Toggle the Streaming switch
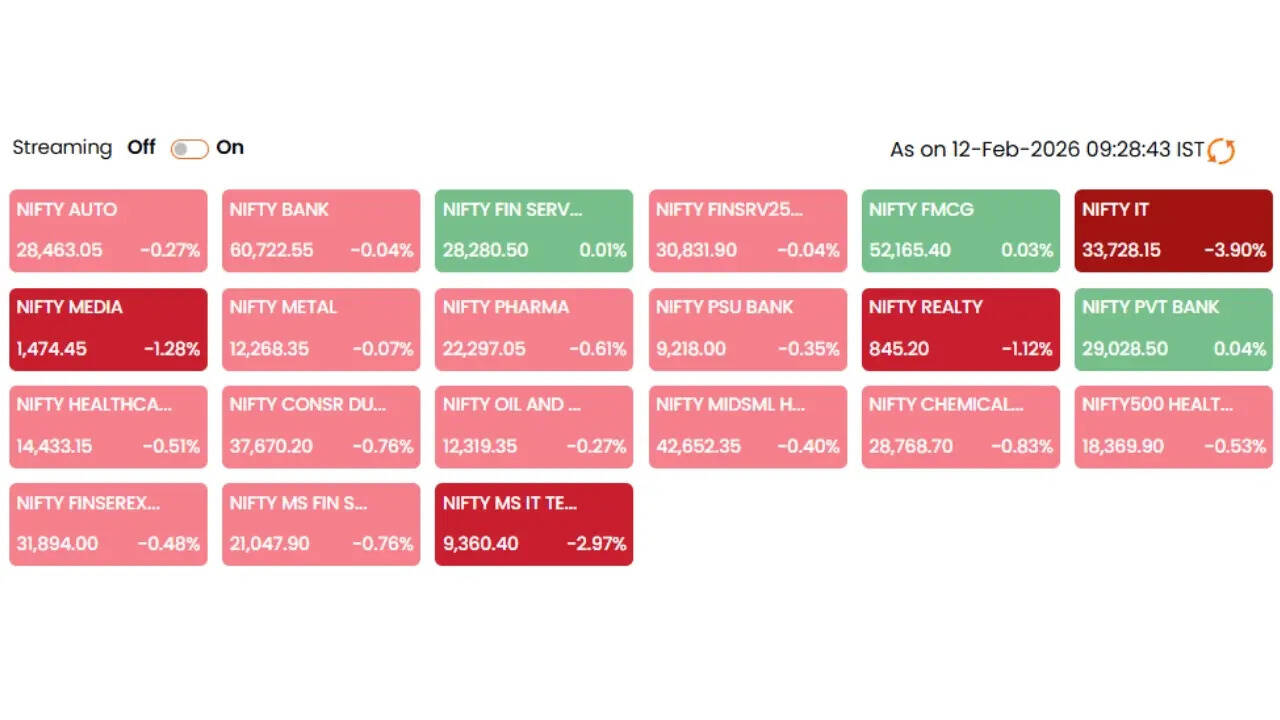1280x720 pixels. [x=189, y=149]
